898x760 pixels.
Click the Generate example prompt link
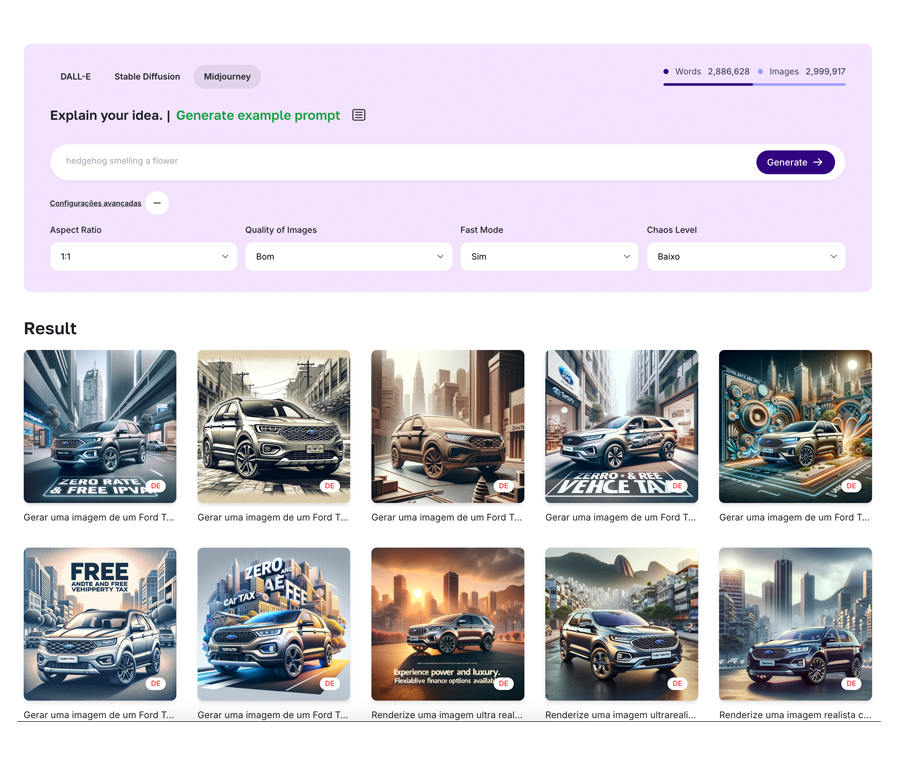point(258,115)
